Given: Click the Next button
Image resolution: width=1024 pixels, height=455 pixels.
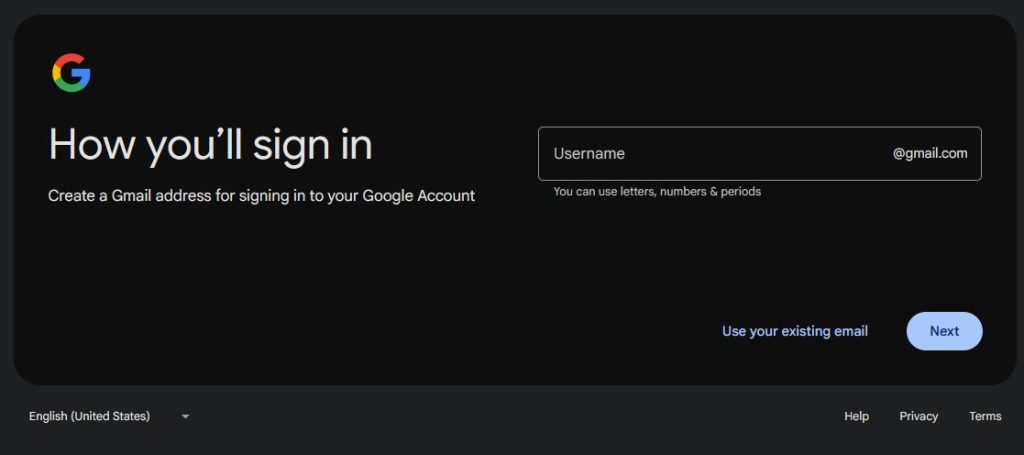Looking at the screenshot, I should [x=944, y=331].
